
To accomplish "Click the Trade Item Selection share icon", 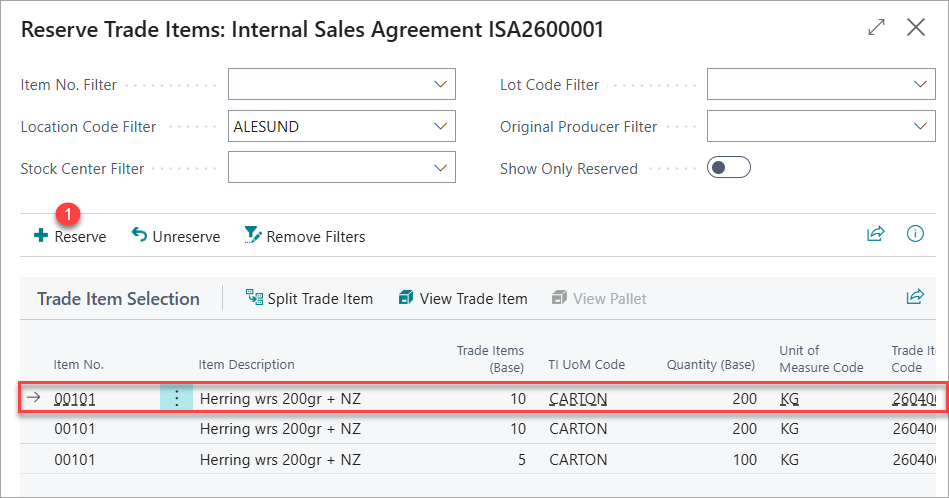I will [915, 297].
